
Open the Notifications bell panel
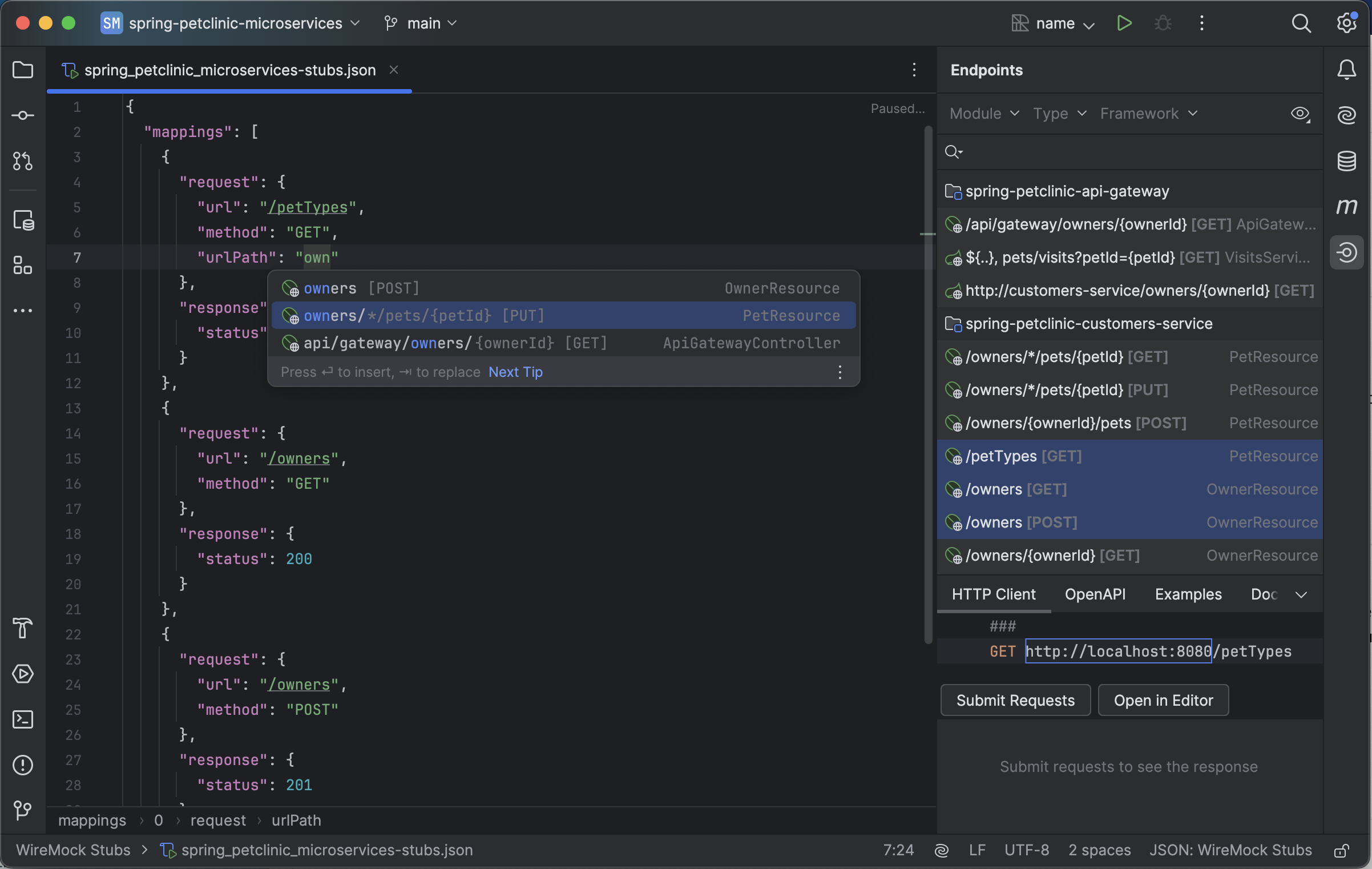(x=1347, y=70)
